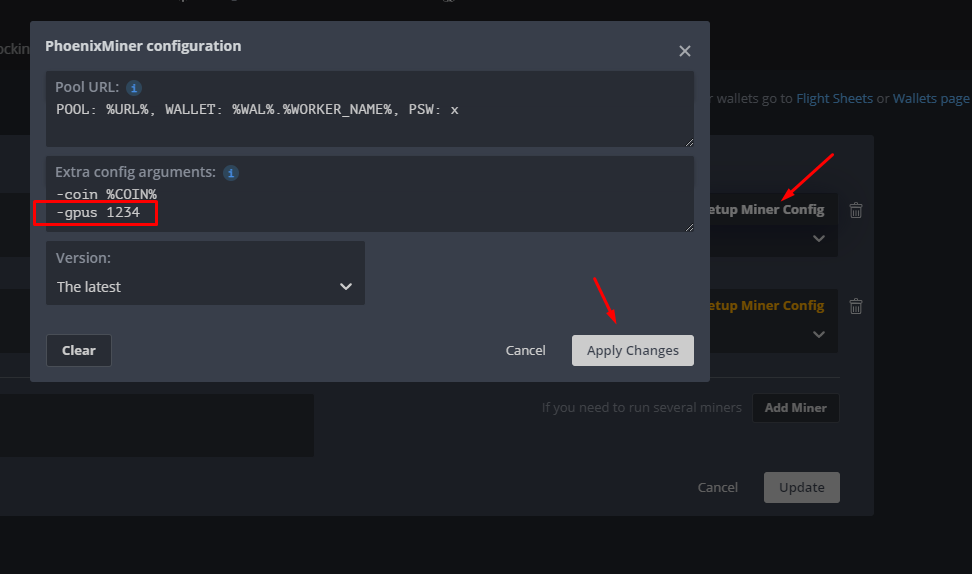Expand chevron under orange Setup Miner Config

pos(818,335)
